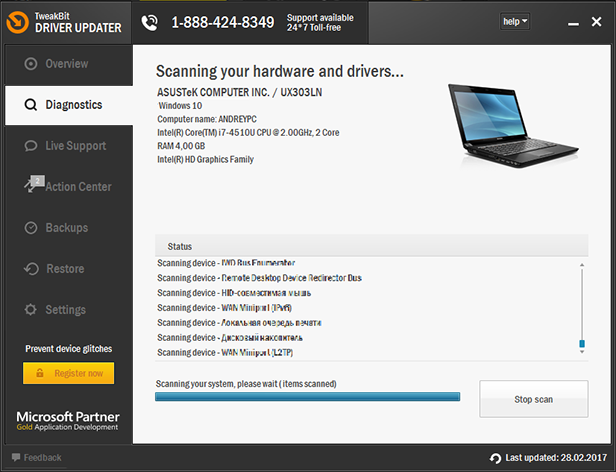
Task: Click the ASUSTeK COMPUTER INC. / UX303LN text
Action: point(239,92)
